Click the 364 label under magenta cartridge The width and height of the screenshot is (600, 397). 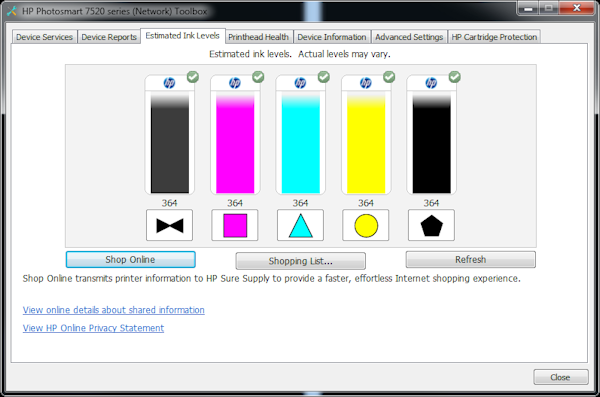click(x=235, y=203)
